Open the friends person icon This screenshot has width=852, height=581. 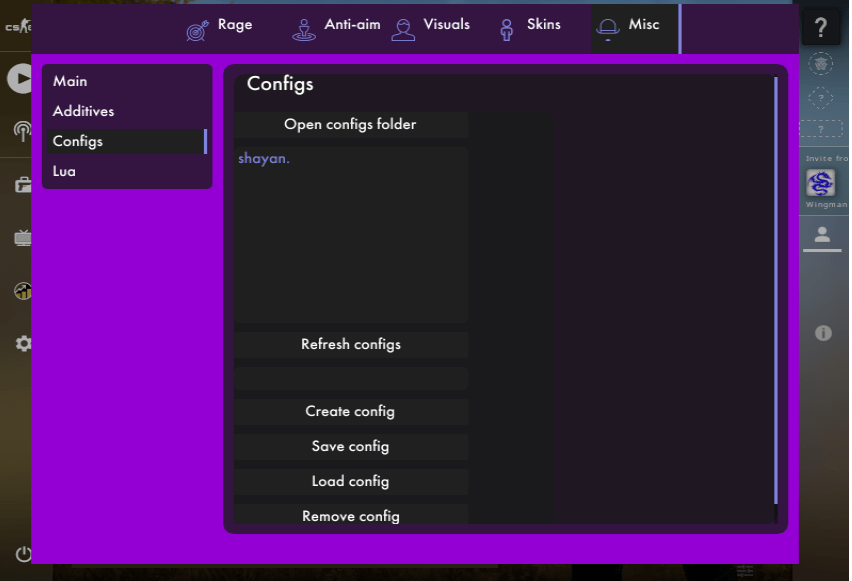[822, 235]
